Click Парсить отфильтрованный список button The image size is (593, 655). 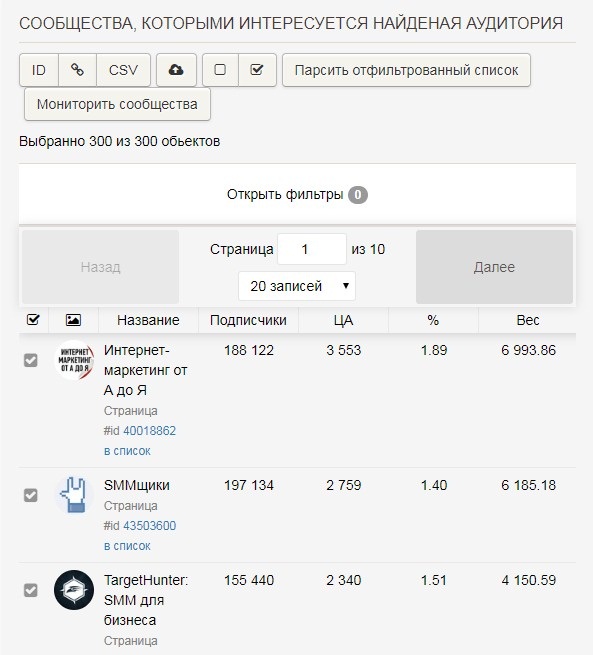[x=406, y=70]
